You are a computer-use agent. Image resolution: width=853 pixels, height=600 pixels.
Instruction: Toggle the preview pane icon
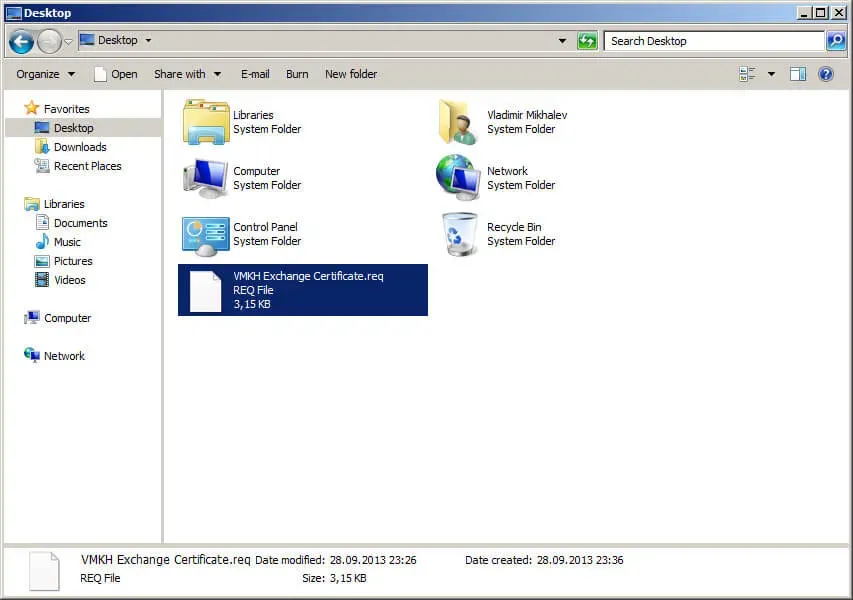(x=798, y=74)
